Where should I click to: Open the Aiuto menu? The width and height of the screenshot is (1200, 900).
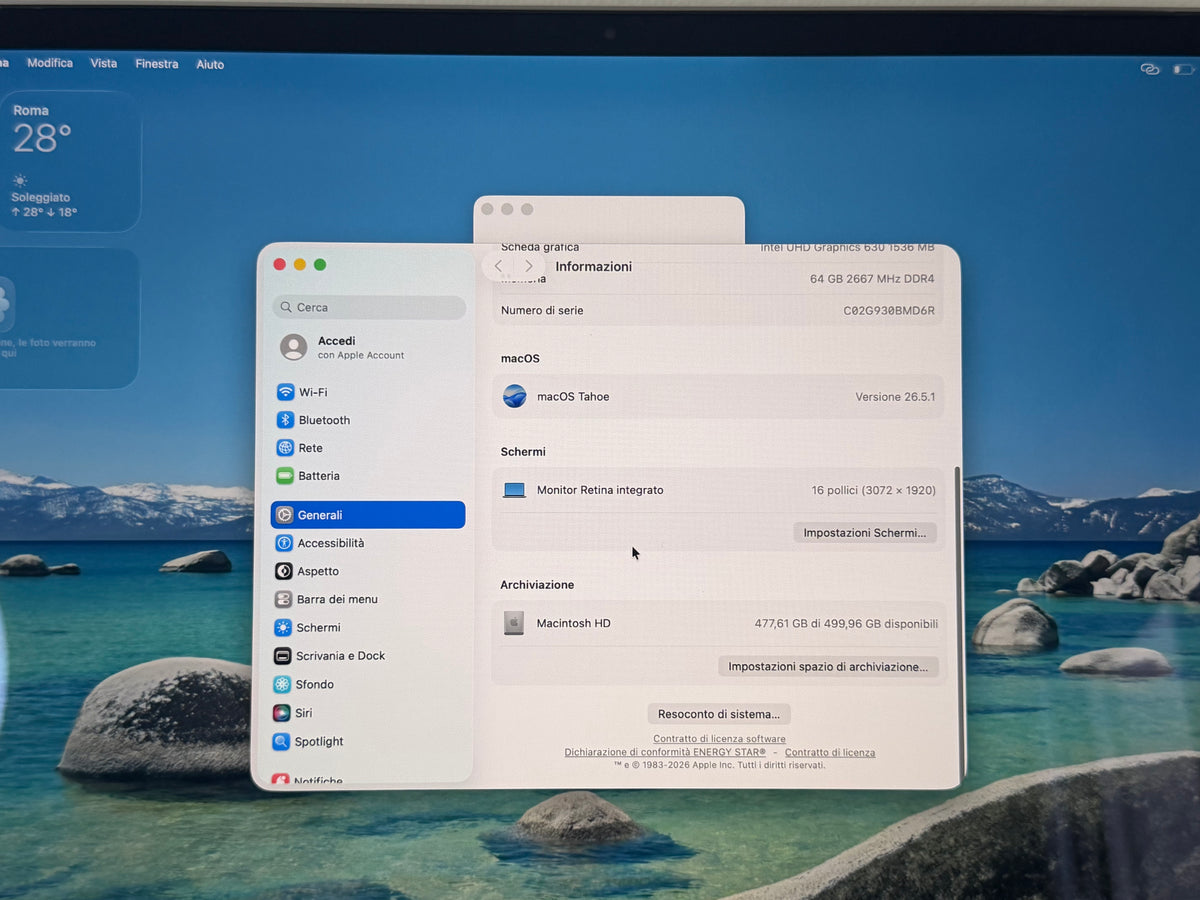210,65
